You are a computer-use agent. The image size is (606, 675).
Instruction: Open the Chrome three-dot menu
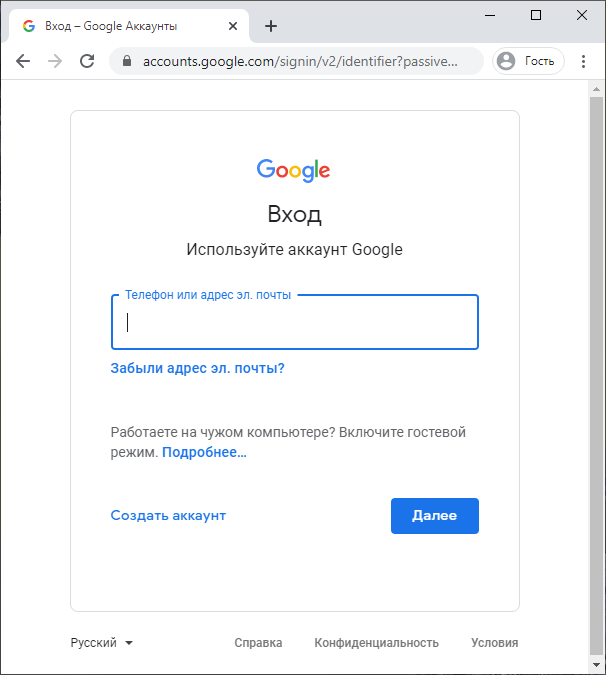[x=583, y=61]
